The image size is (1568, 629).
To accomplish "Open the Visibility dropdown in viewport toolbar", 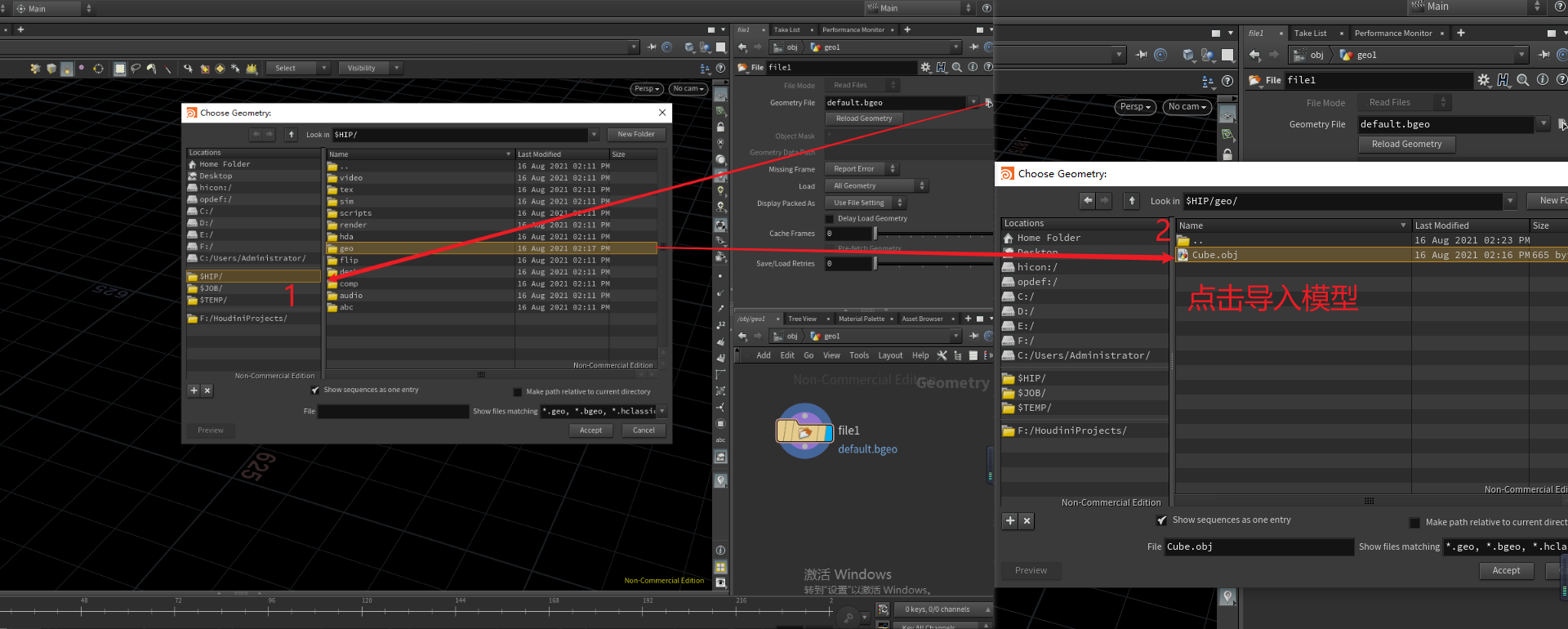I will coord(372,69).
